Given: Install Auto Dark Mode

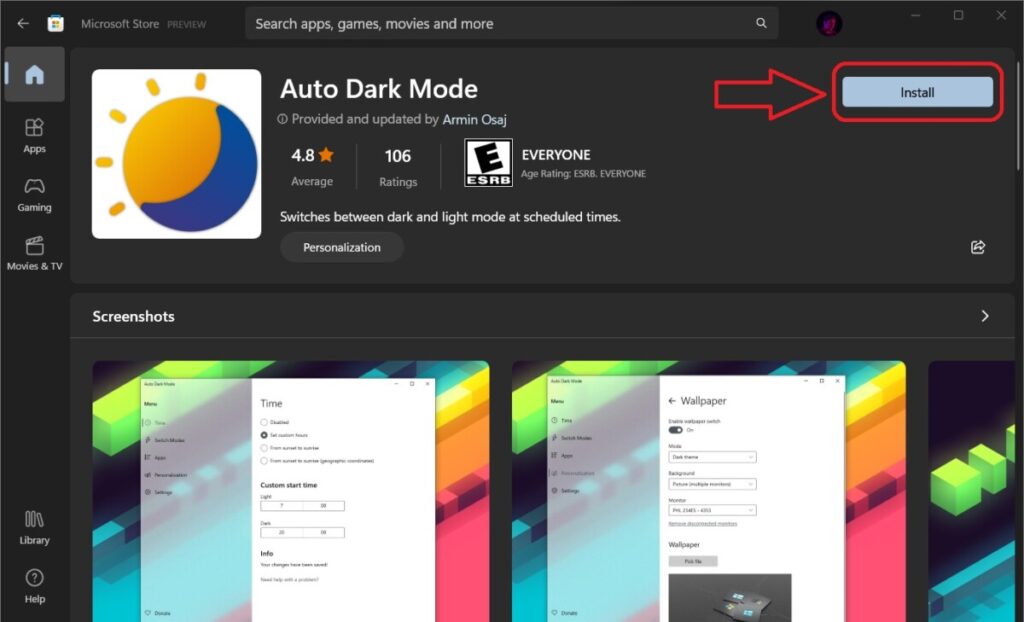Looking at the screenshot, I should click(917, 92).
